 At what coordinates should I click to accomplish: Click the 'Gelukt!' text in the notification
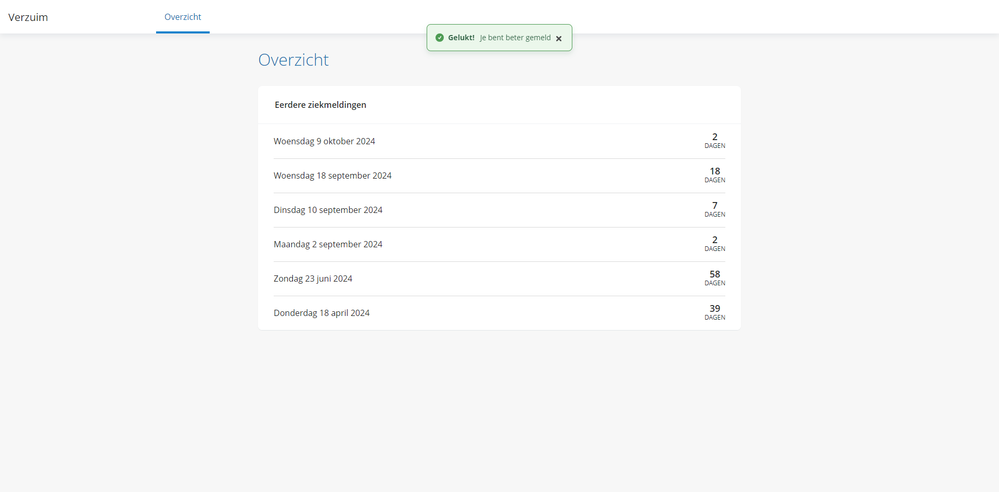click(x=461, y=38)
